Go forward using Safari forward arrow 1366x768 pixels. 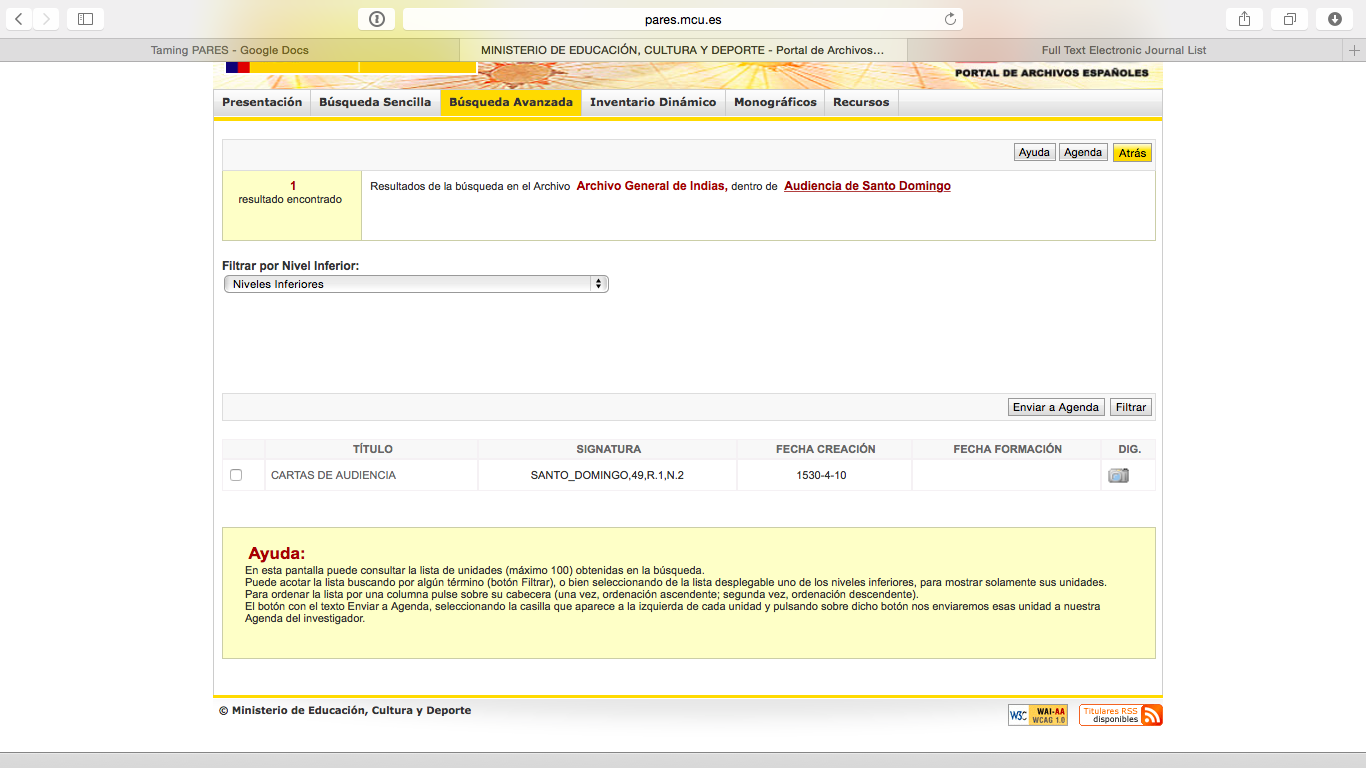tap(47, 19)
